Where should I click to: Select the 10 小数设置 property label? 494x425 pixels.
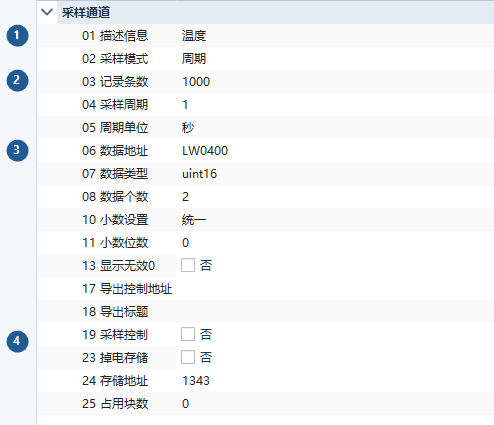point(115,220)
